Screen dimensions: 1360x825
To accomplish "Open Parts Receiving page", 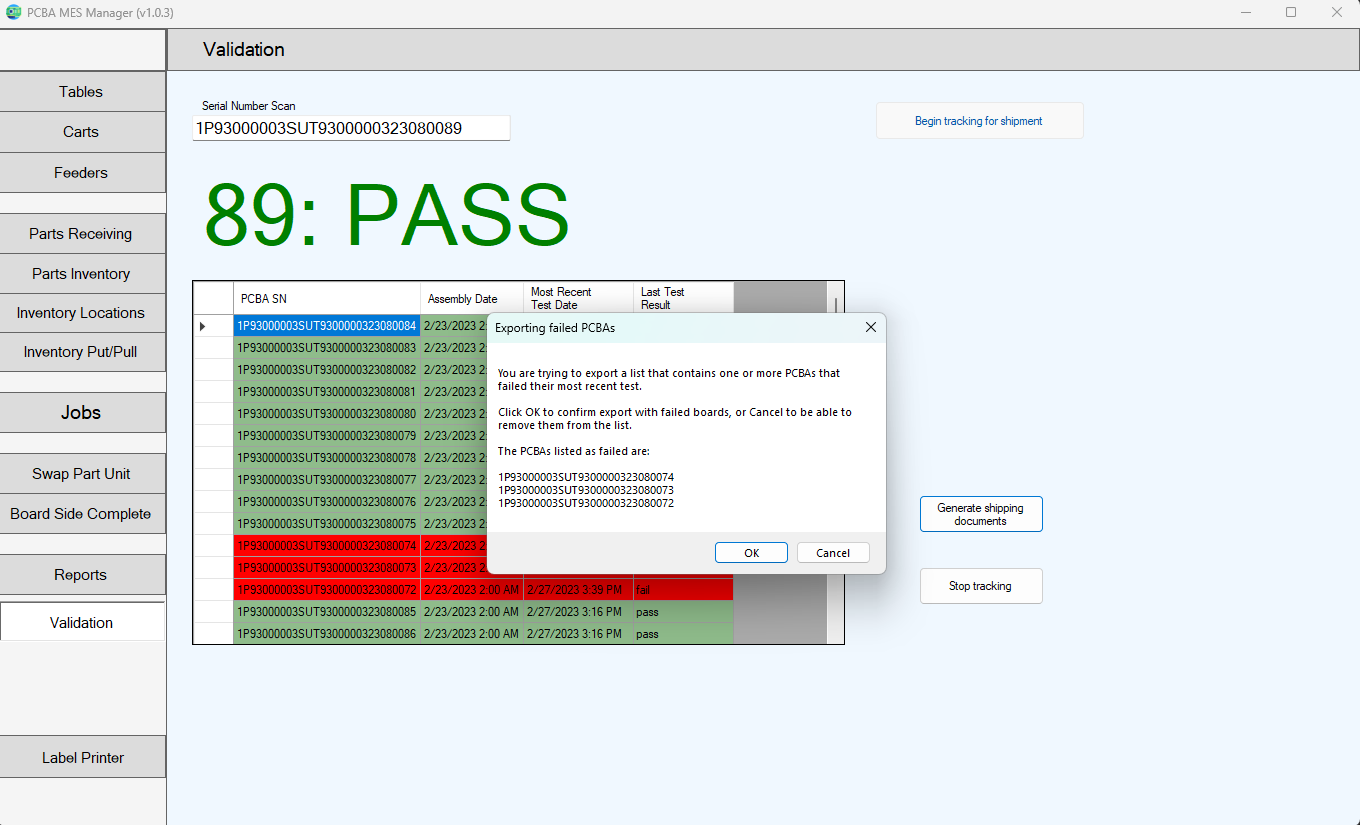I will (x=82, y=234).
